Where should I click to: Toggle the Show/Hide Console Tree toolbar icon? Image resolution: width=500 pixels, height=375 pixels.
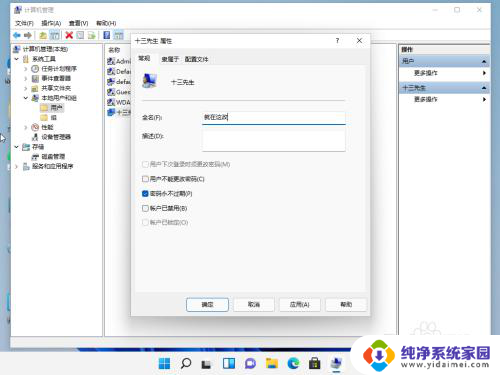tap(54, 35)
